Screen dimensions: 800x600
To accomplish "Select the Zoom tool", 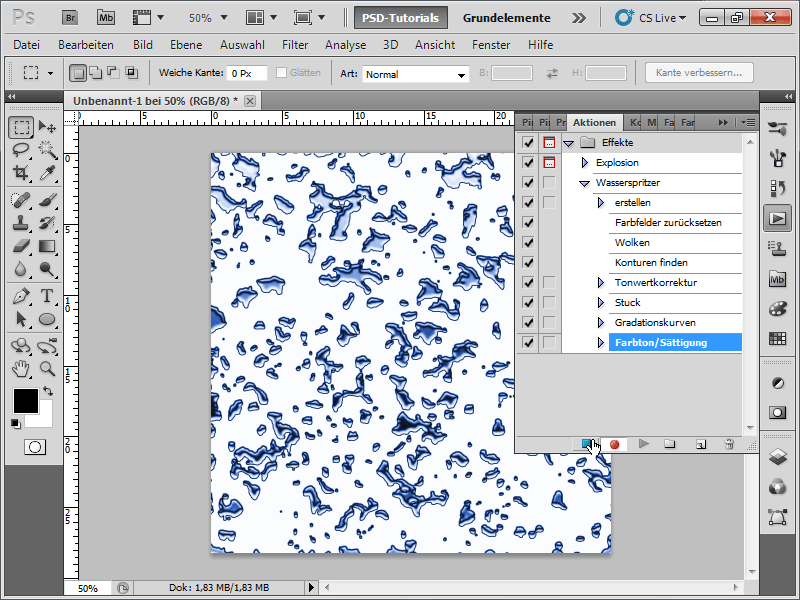I will pyautogui.click(x=47, y=368).
